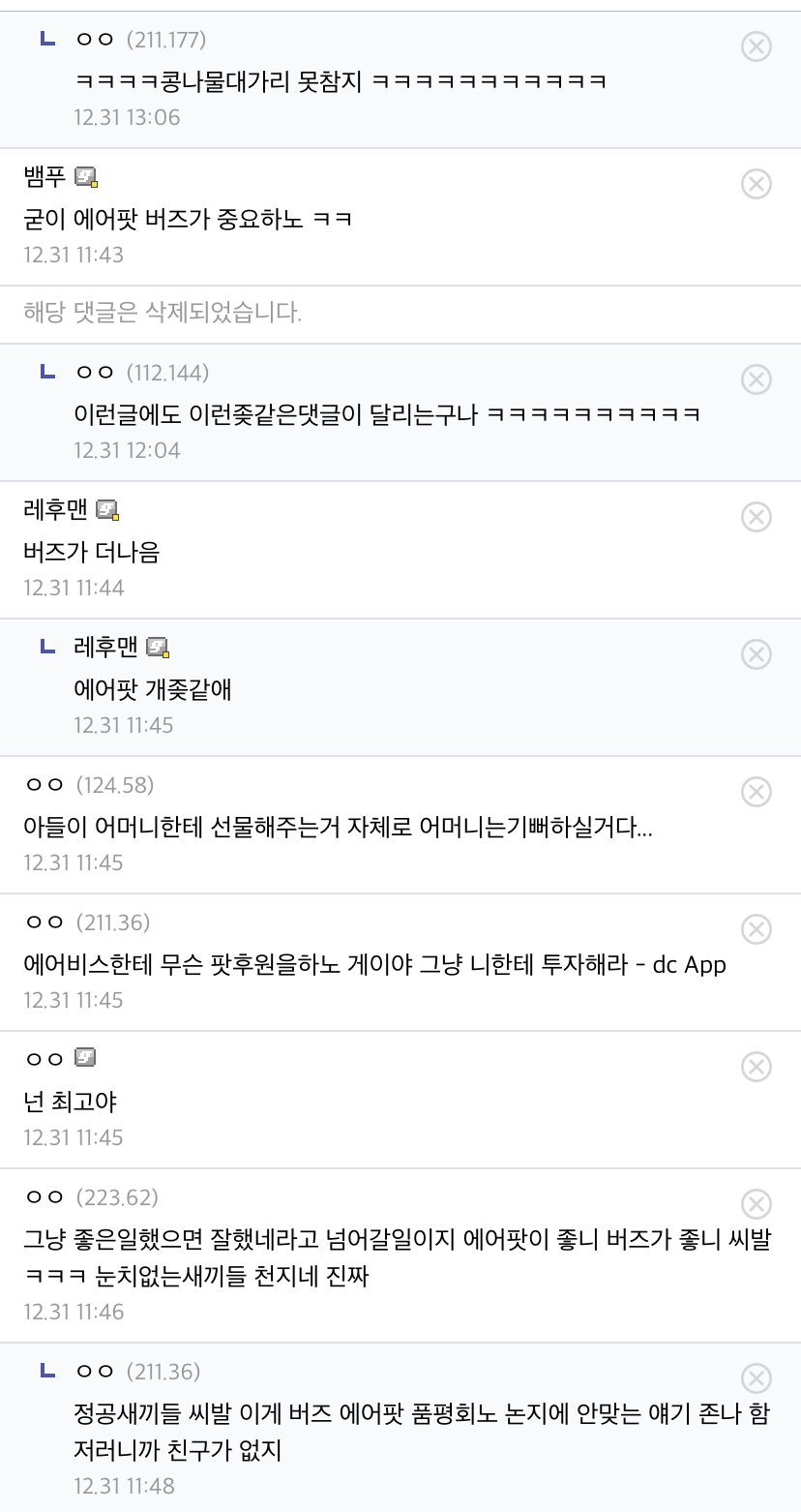Delete the comment by ㅇㅇ (124.58)
The image size is (801, 1512).
pos(756,792)
